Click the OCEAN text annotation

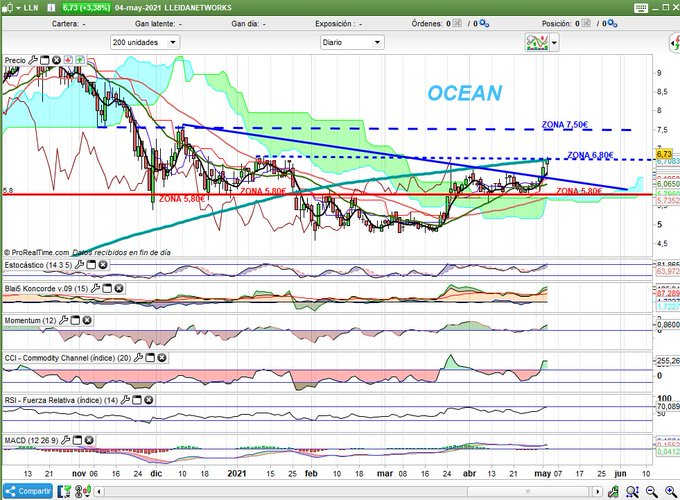coord(464,93)
